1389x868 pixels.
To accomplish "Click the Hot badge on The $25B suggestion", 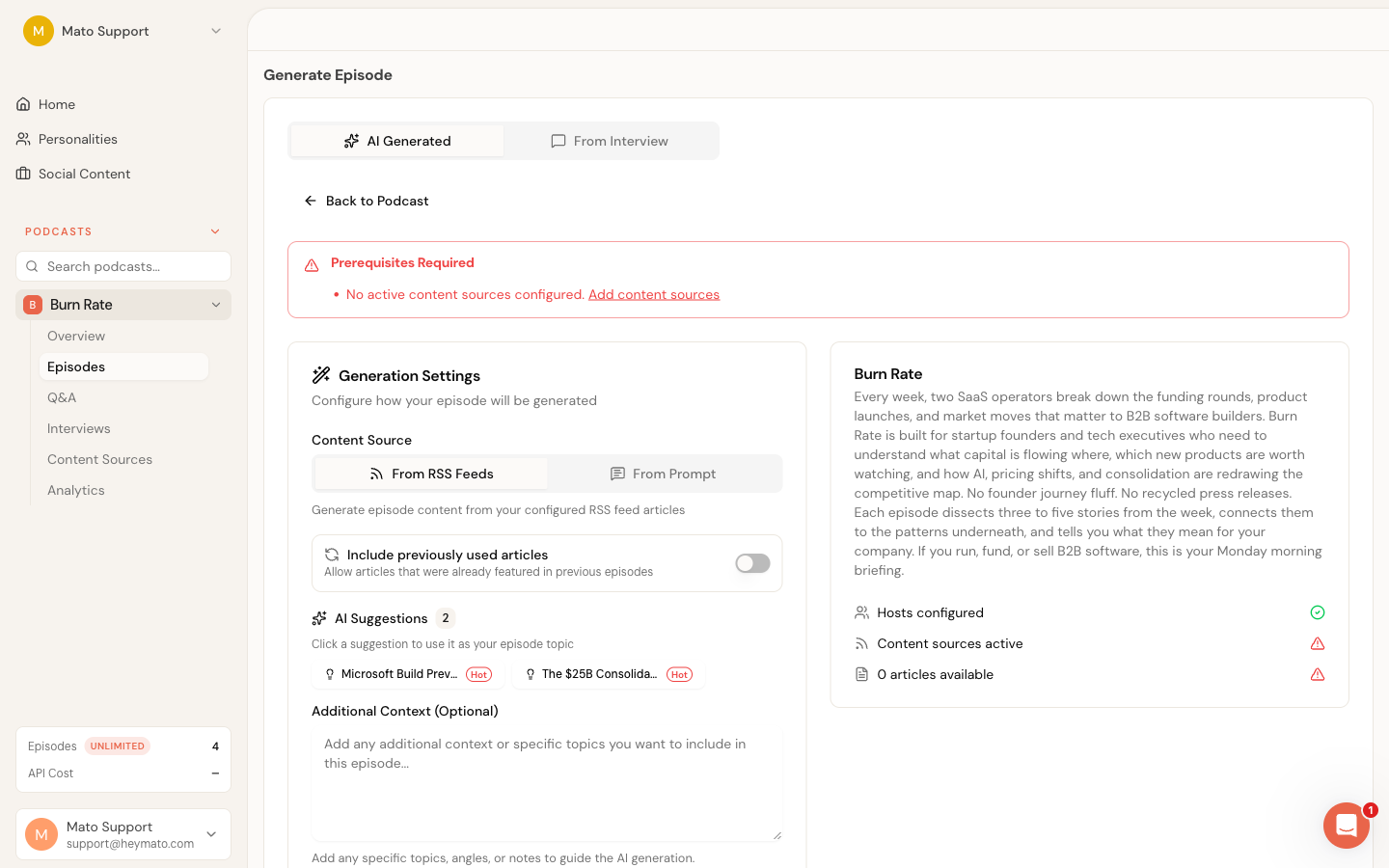I will coord(680,674).
